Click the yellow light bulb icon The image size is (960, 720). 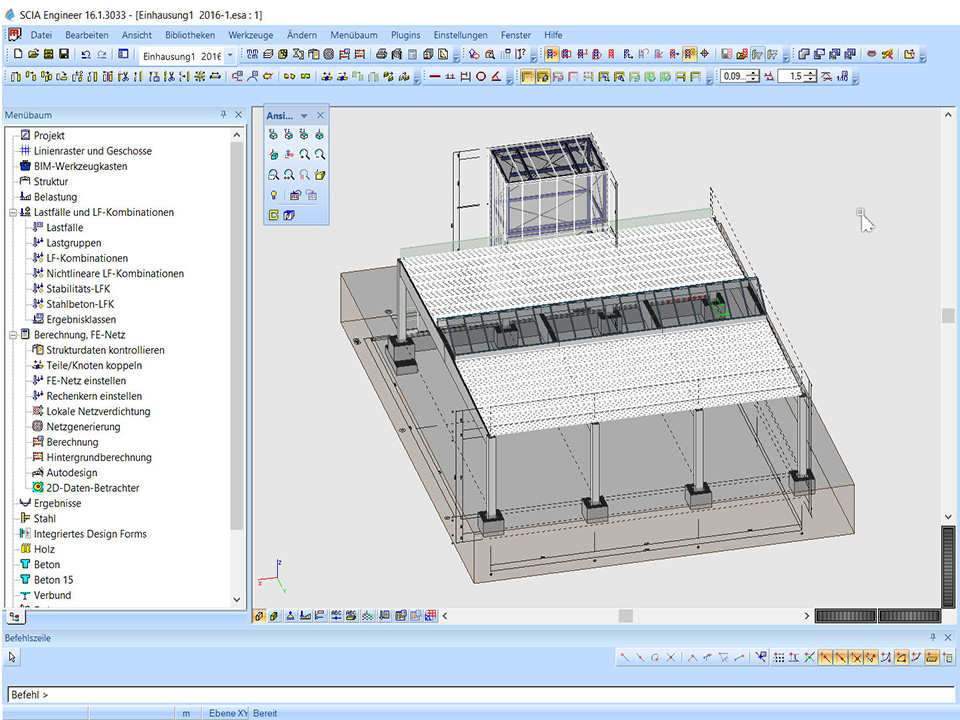coord(273,195)
